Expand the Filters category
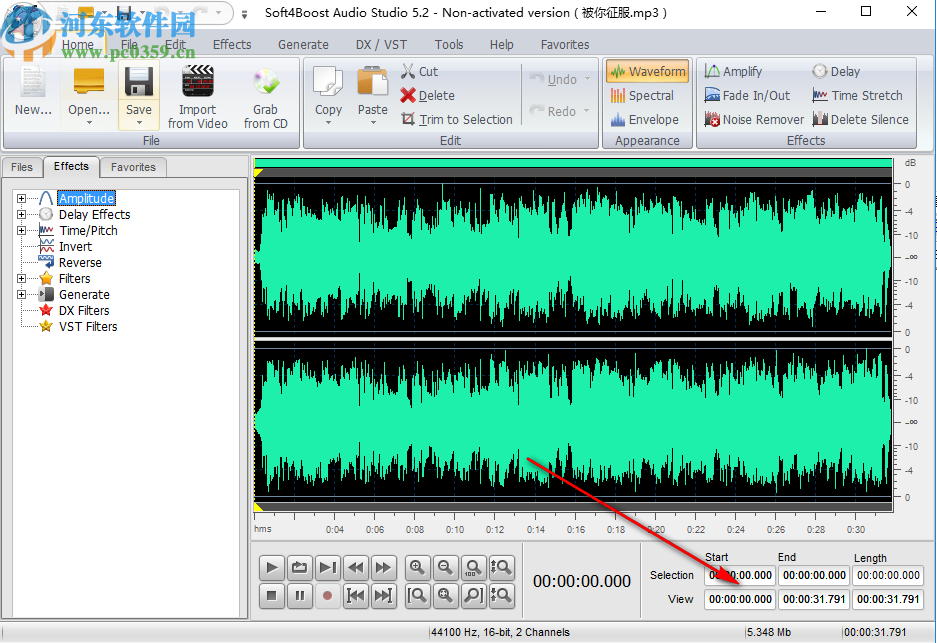Viewport: 937px width, 643px height. pyautogui.click(x=22, y=278)
